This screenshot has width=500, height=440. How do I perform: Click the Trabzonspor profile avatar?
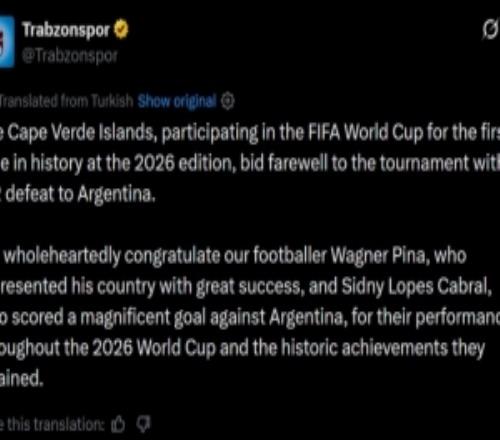pos(7,41)
